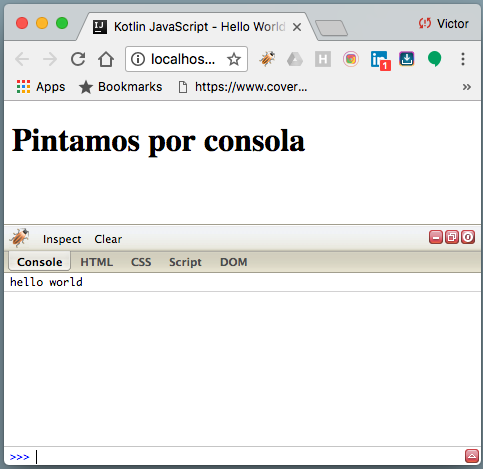Open Firebug panel in a new window
The image size is (483, 469).
(x=452, y=237)
